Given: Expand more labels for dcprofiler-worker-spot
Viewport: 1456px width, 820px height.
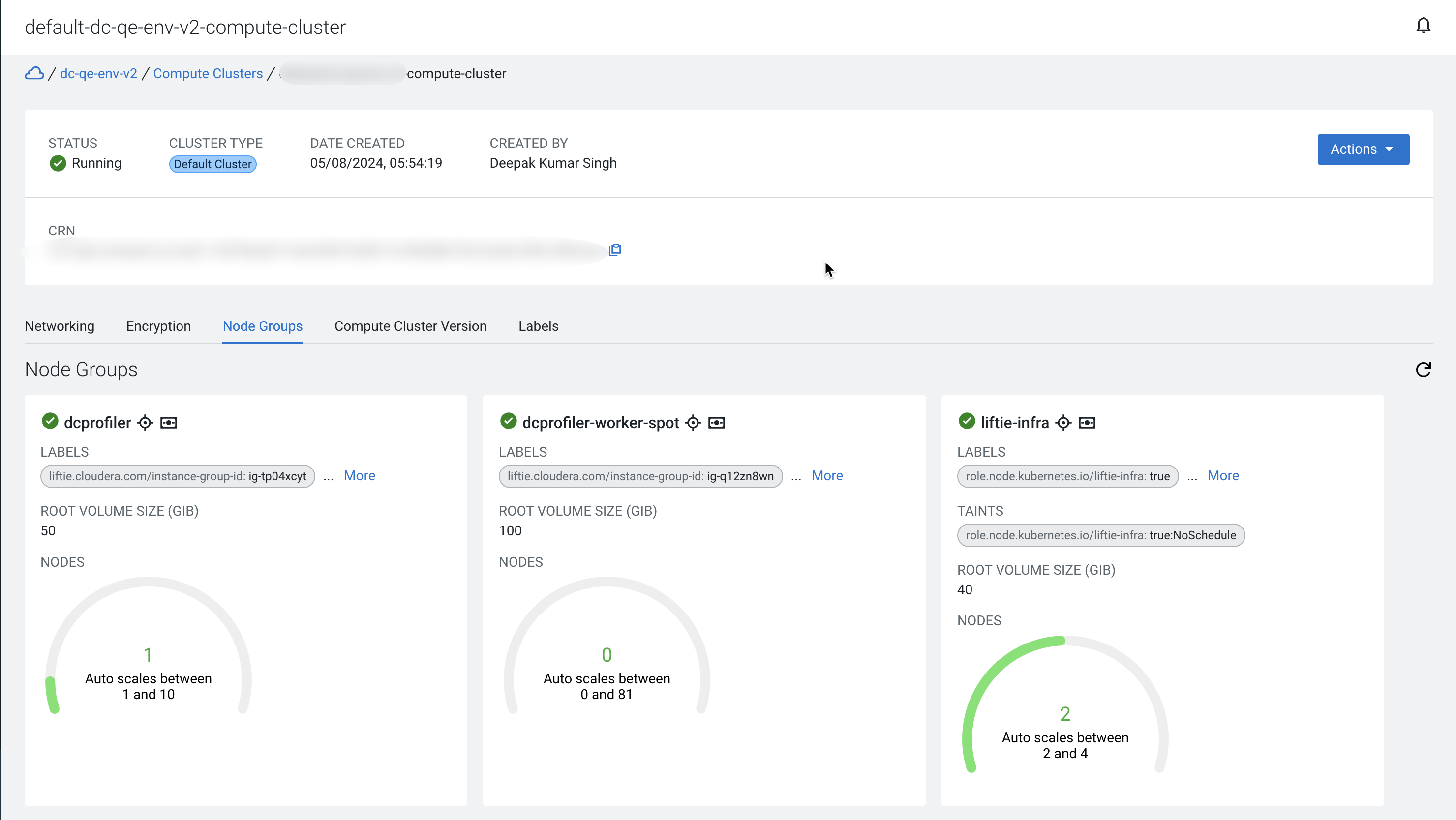Looking at the screenshot, I should point(827,475).
